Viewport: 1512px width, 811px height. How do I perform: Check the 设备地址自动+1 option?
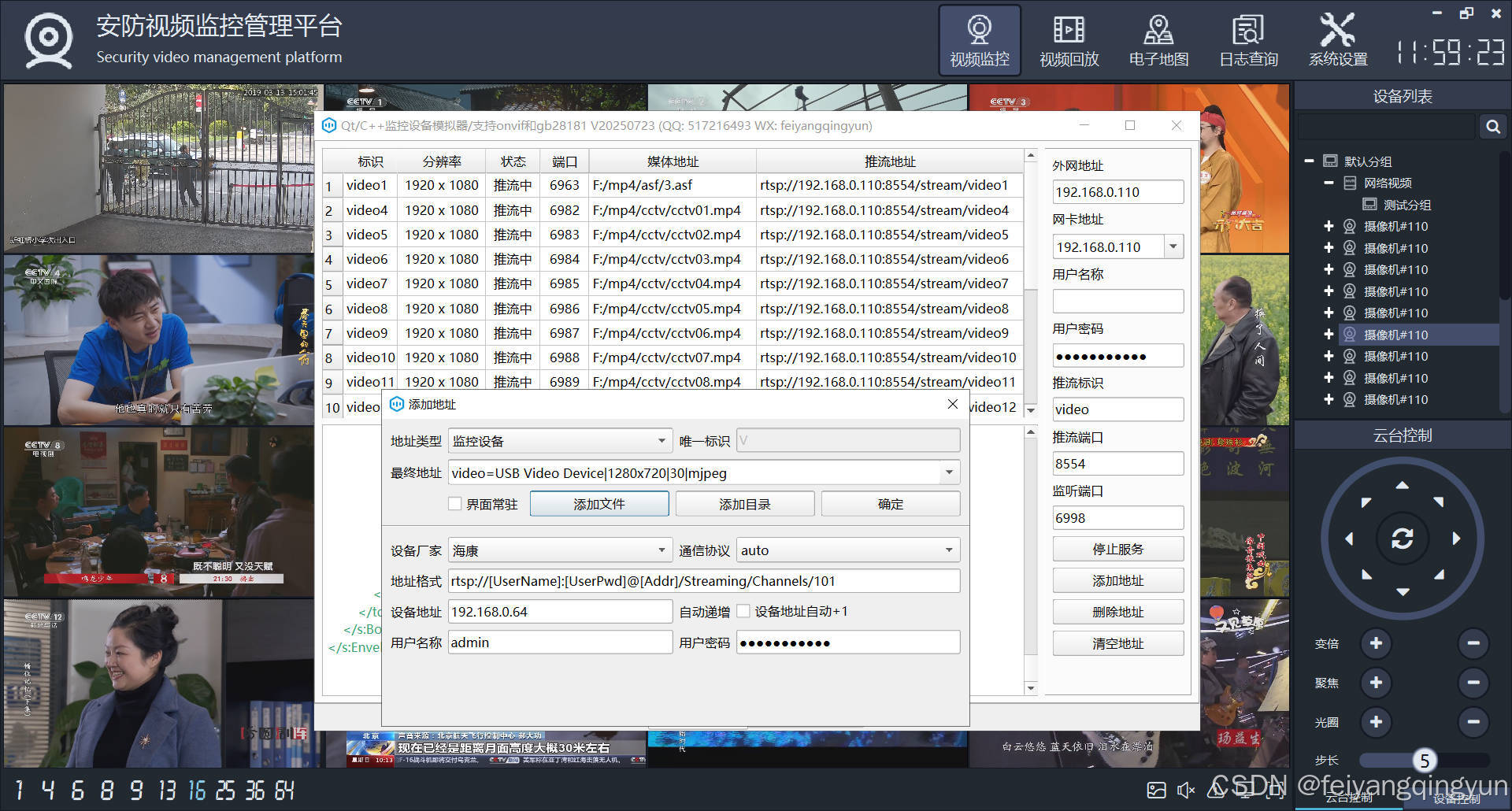tap(743, 611)
